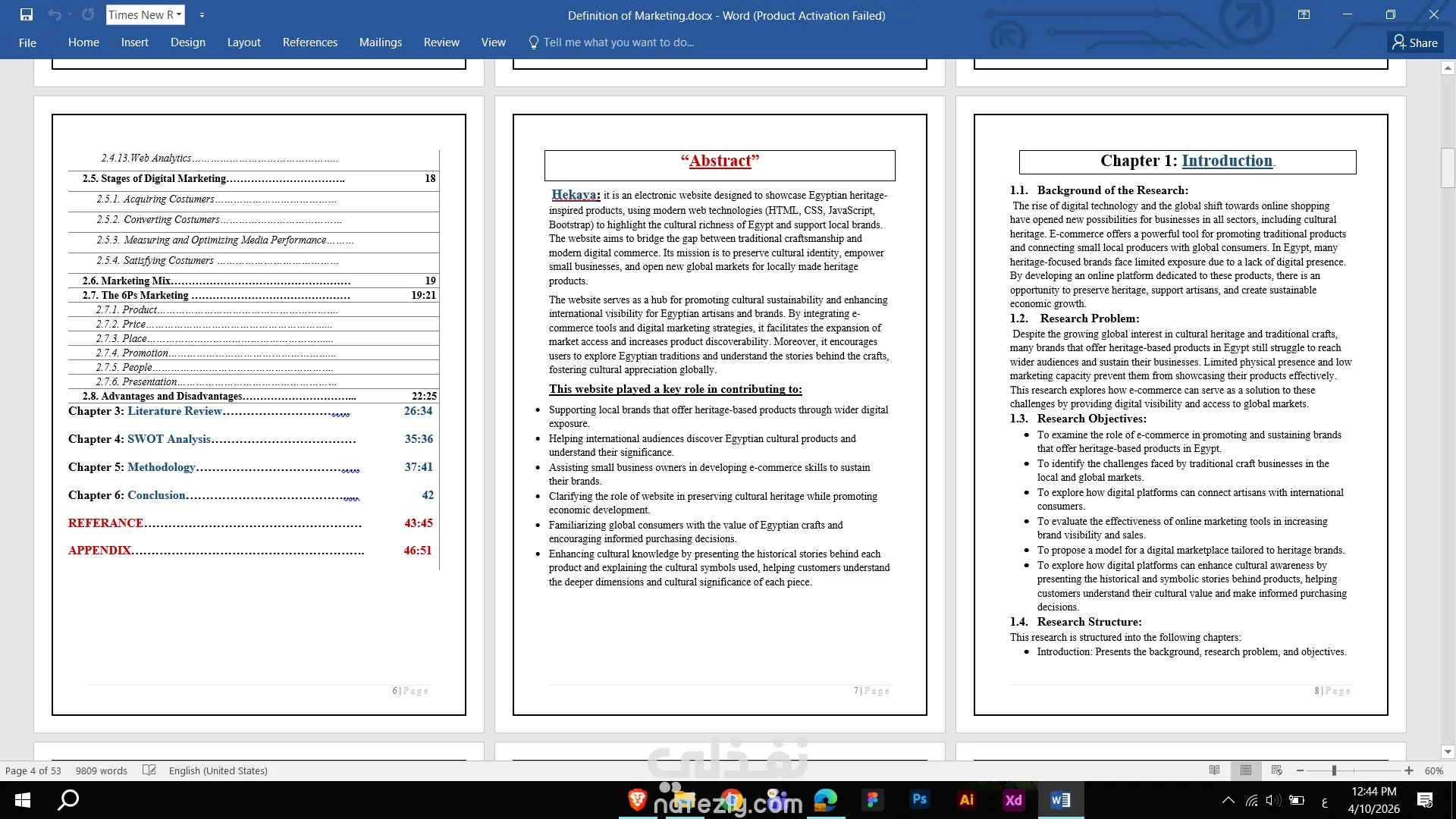Click the proofing errors book icon
Screen dimensions: 1456x819
[149, 770]
